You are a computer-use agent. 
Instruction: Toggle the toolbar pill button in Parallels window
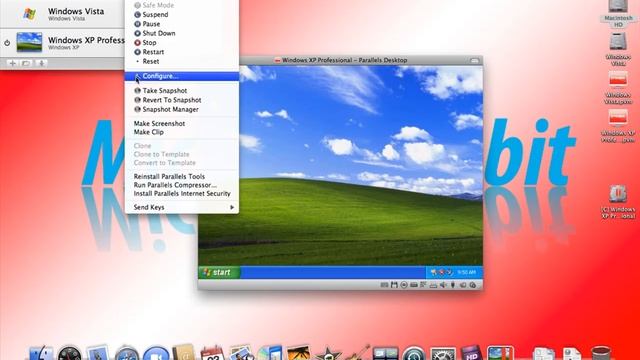coord(474,60)
